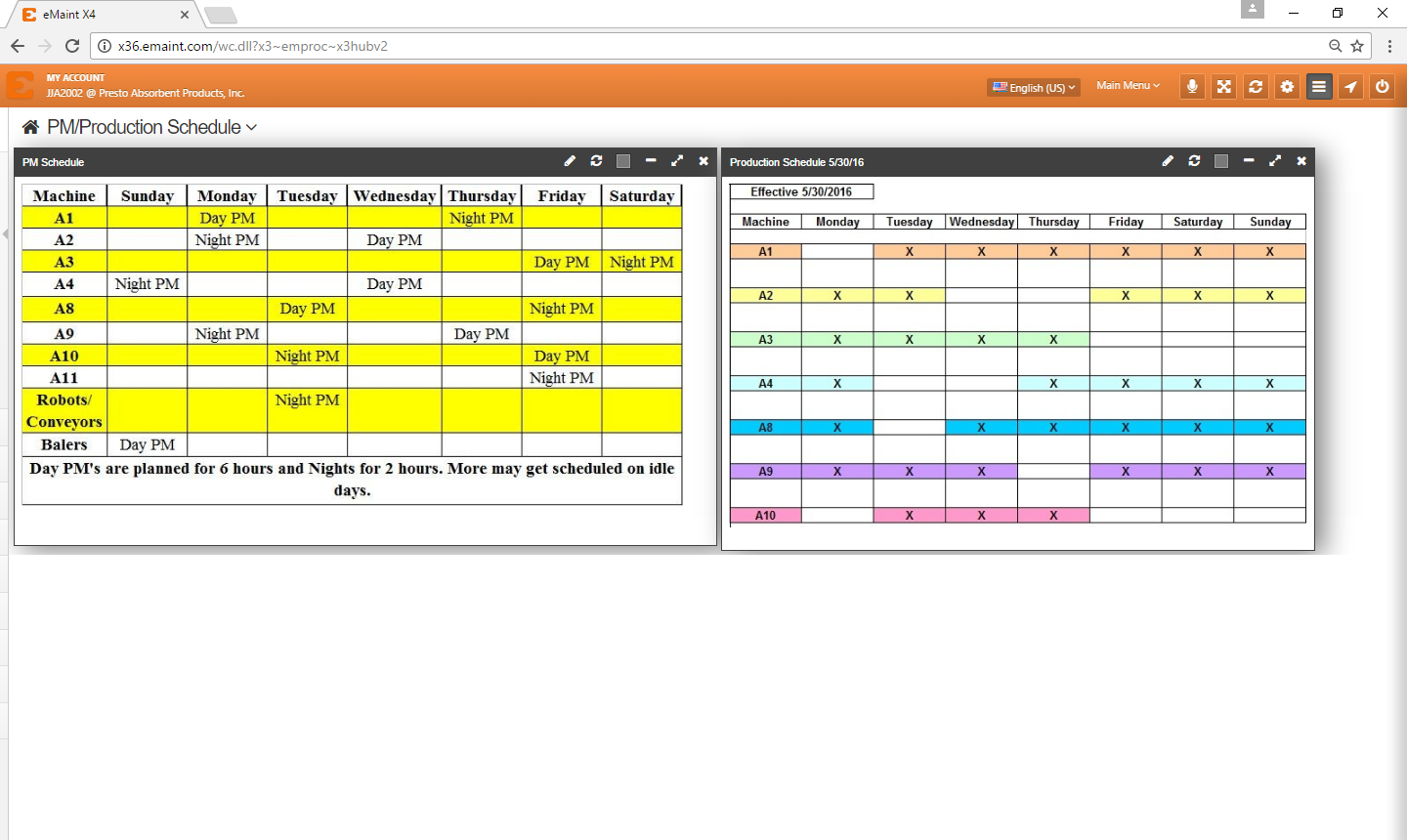Screen dimensions: 1407x840
Task: Close the Production Schedule 5/30/16 panel
Action: (x=1301, y=161)
